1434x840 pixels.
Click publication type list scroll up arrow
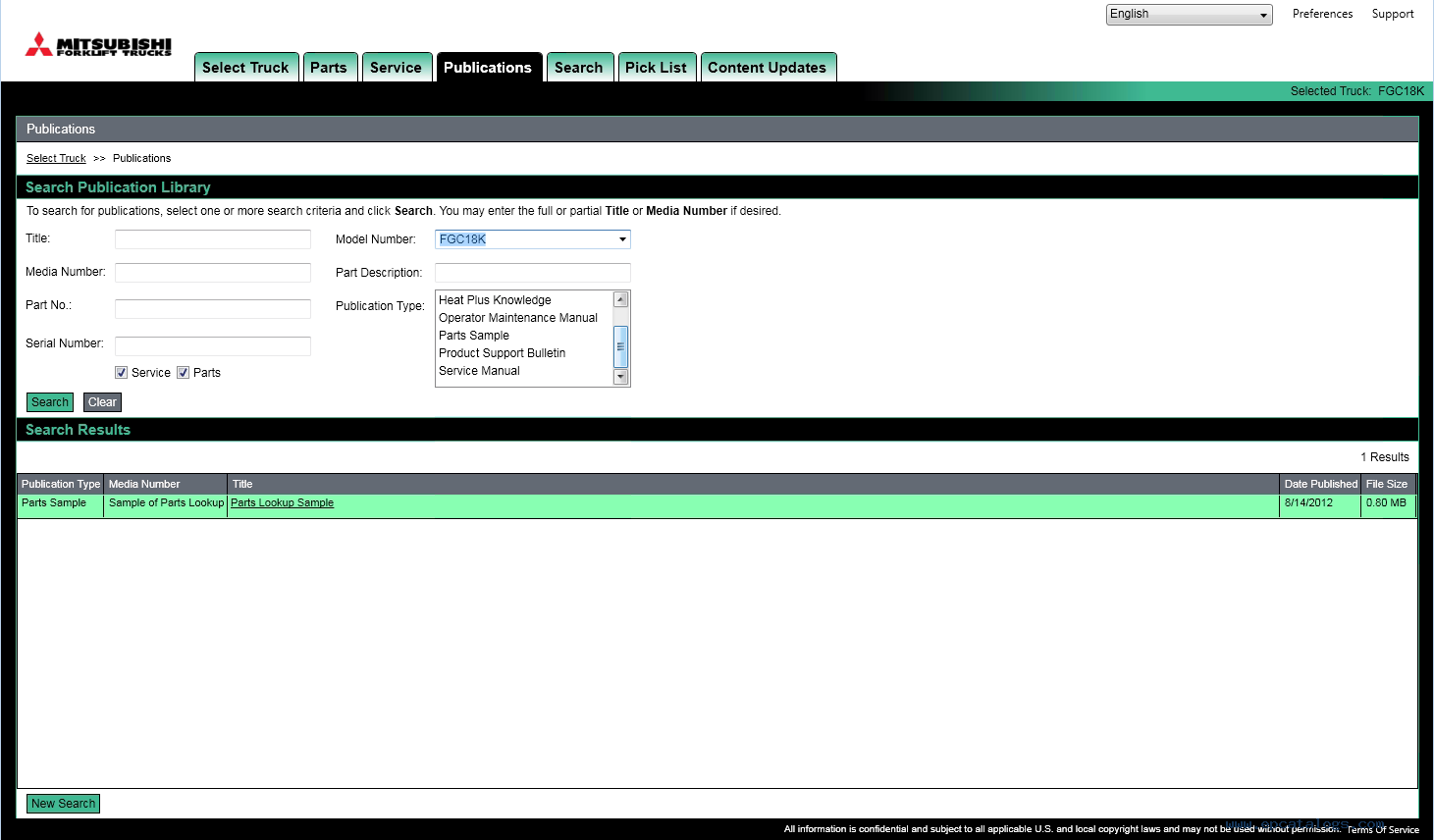click(x=620, y=300)
